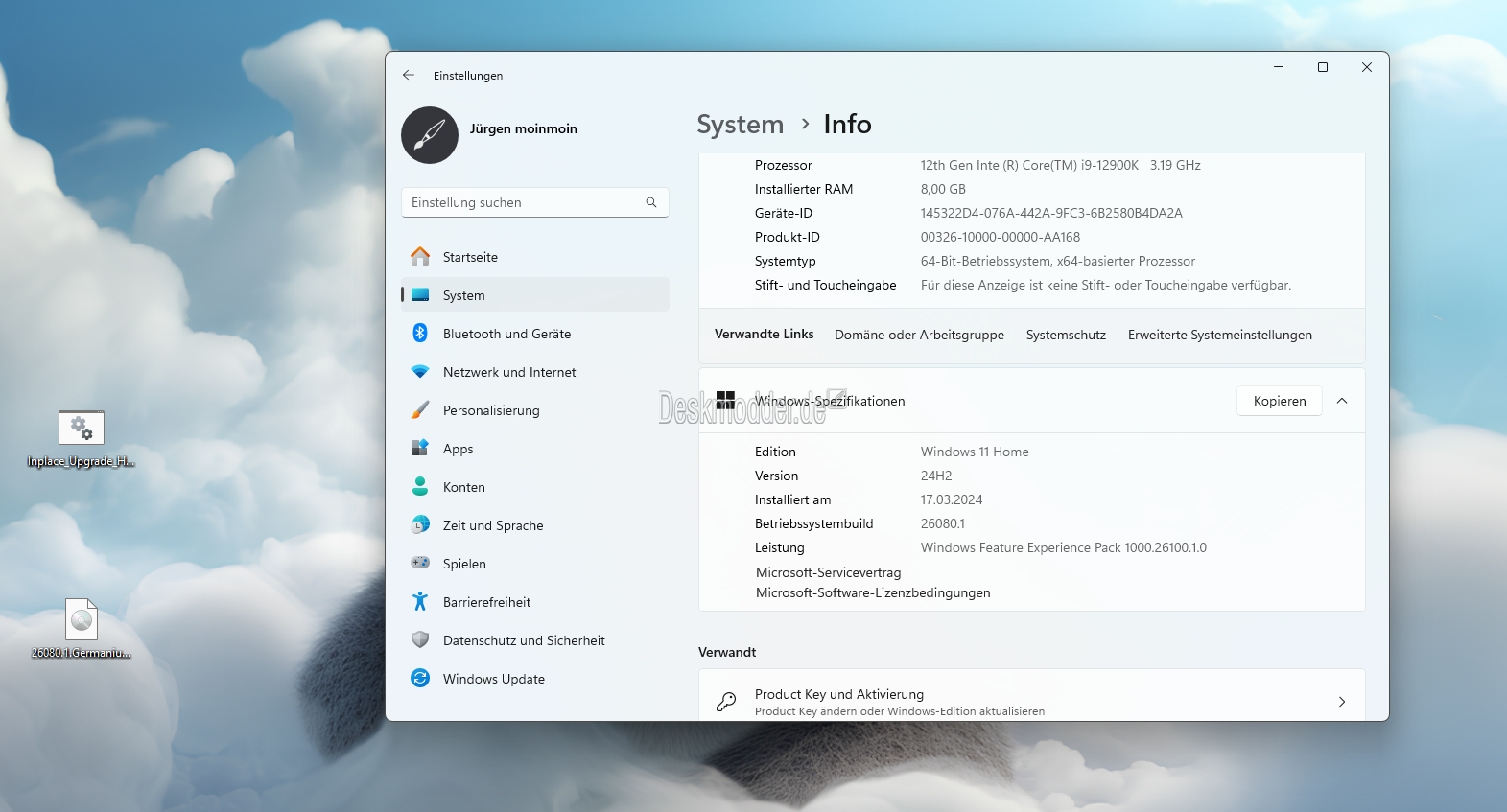Click the Netzwerk Wi-Fi icon
This screenshot has height=812, width=1507.
[420, 372]
